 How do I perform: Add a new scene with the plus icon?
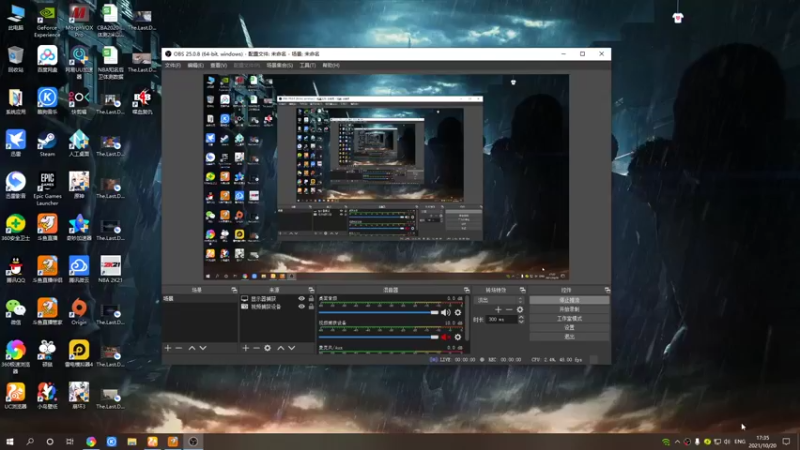point(168,348)
